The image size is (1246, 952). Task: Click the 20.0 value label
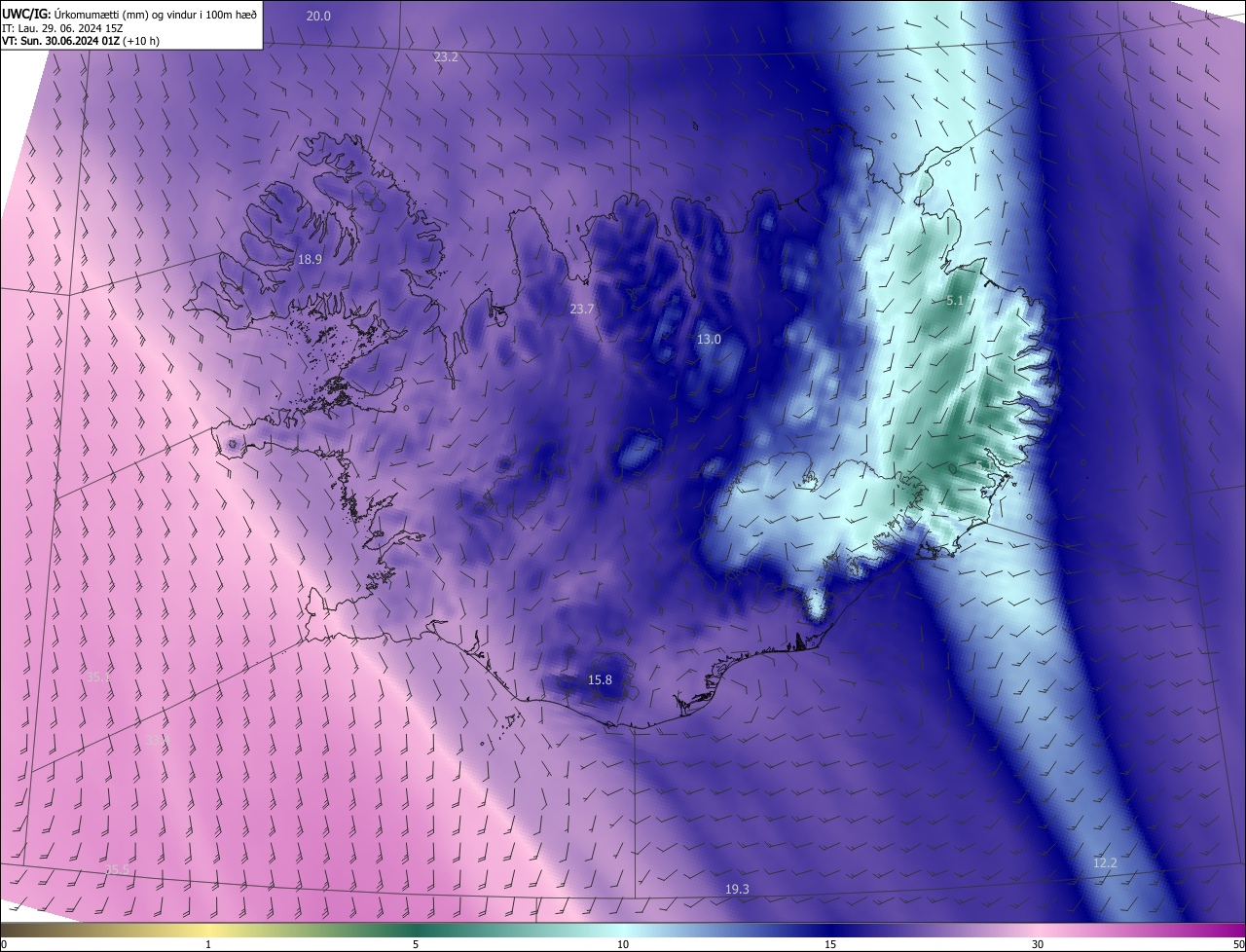click(x=318, y=16)
